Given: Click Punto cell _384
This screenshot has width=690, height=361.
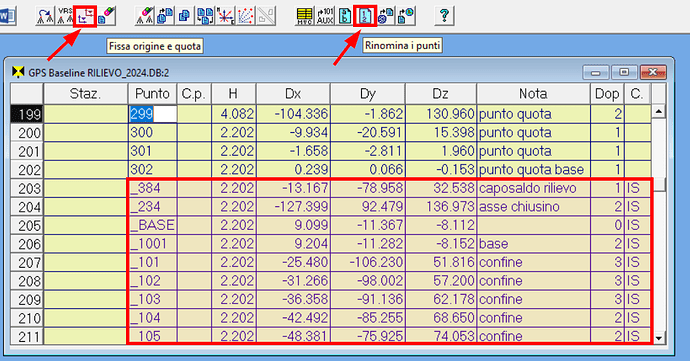Looking at the screenshot, I should pyautogui.click(x=152, y=188).
